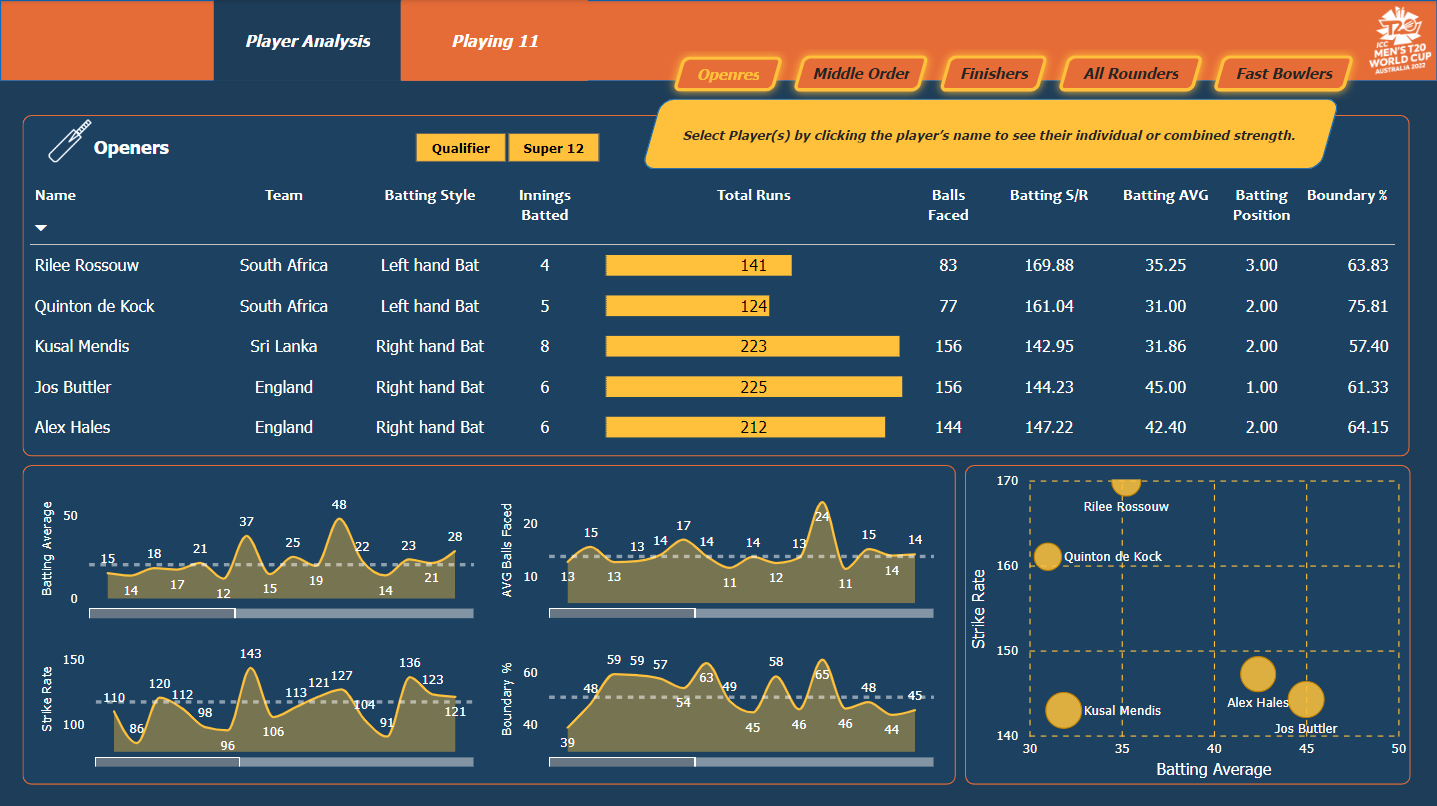Select the Player Analysis tab

pyautogui.click(x=306, y=41)
